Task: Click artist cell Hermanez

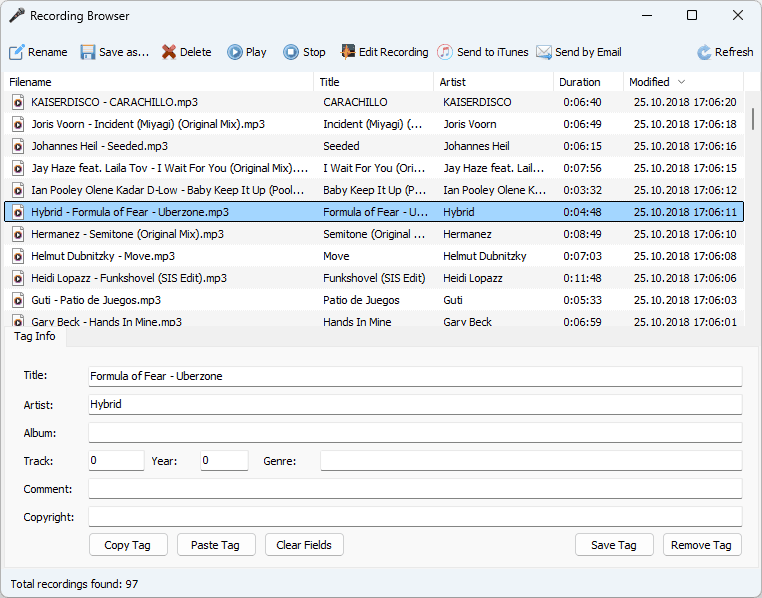Action: tap(468, 234)
